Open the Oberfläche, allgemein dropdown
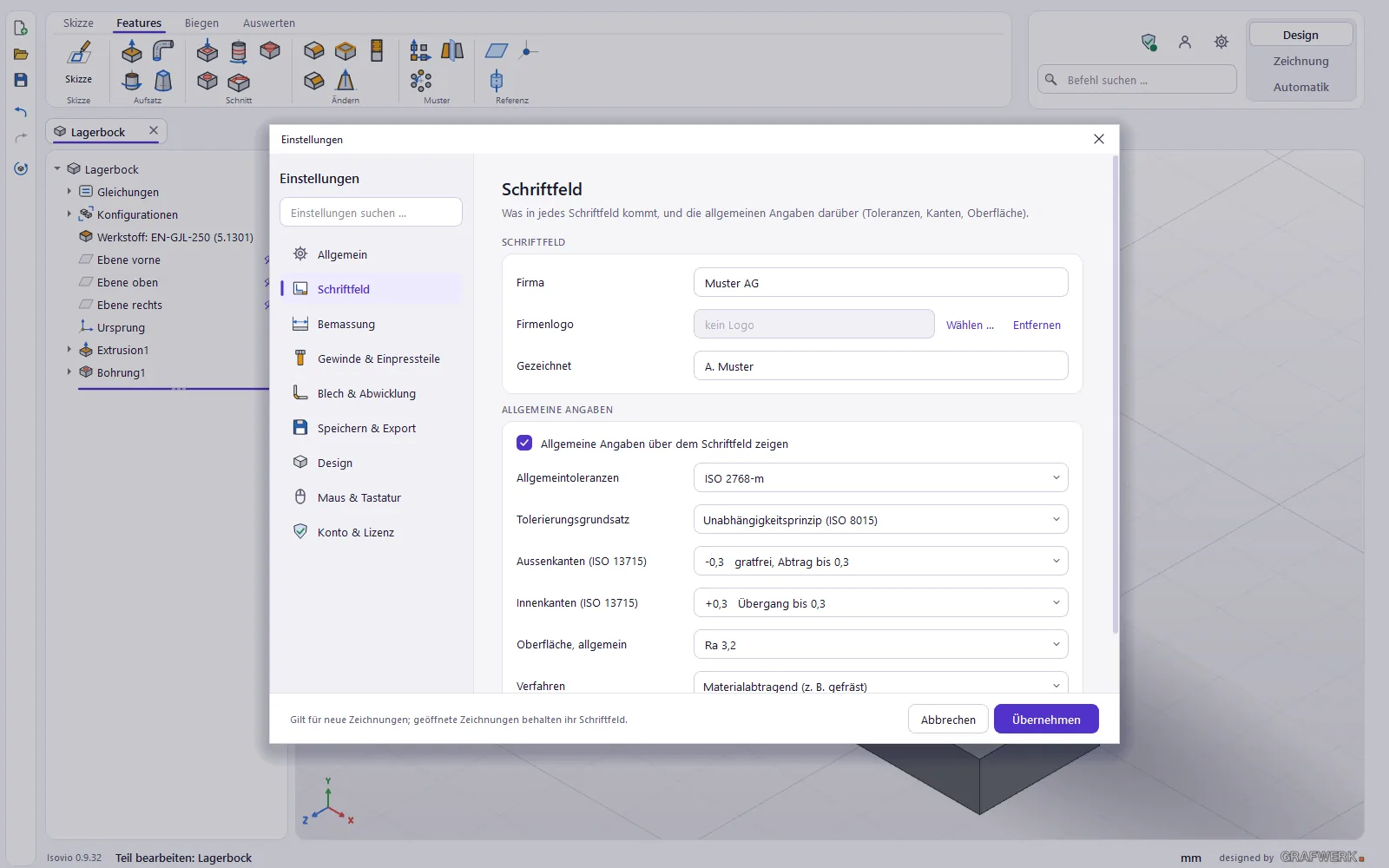Screen dimensions: 1389x868 click(x=880, y=644)
